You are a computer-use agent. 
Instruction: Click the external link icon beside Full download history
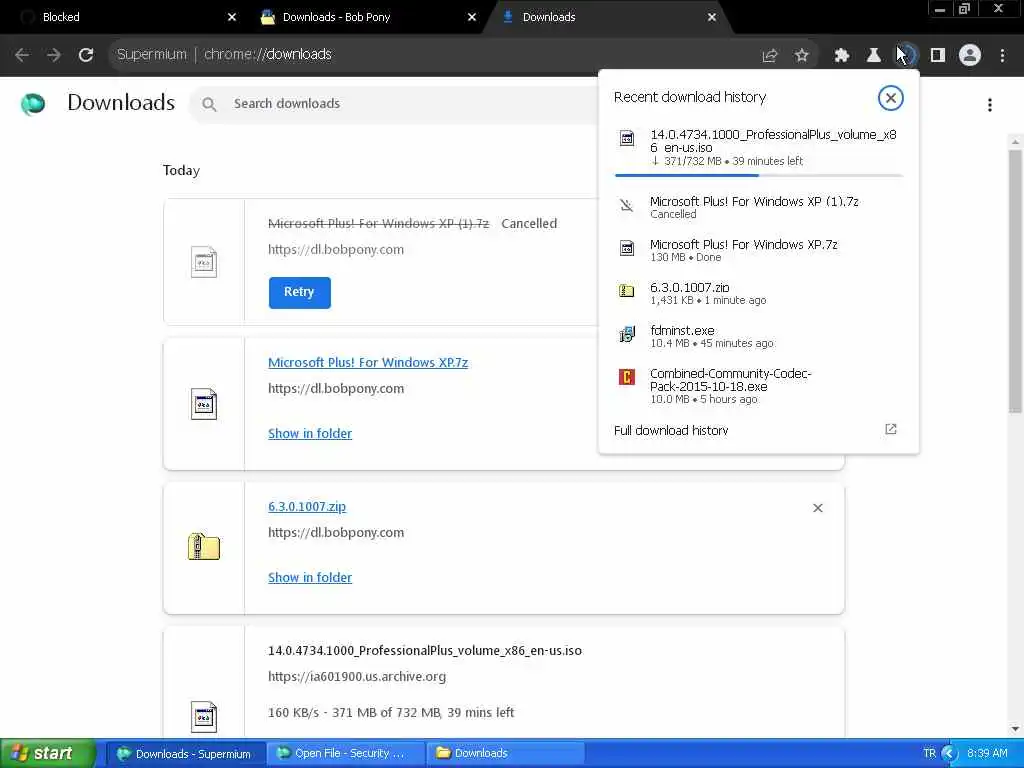[890, 429]
